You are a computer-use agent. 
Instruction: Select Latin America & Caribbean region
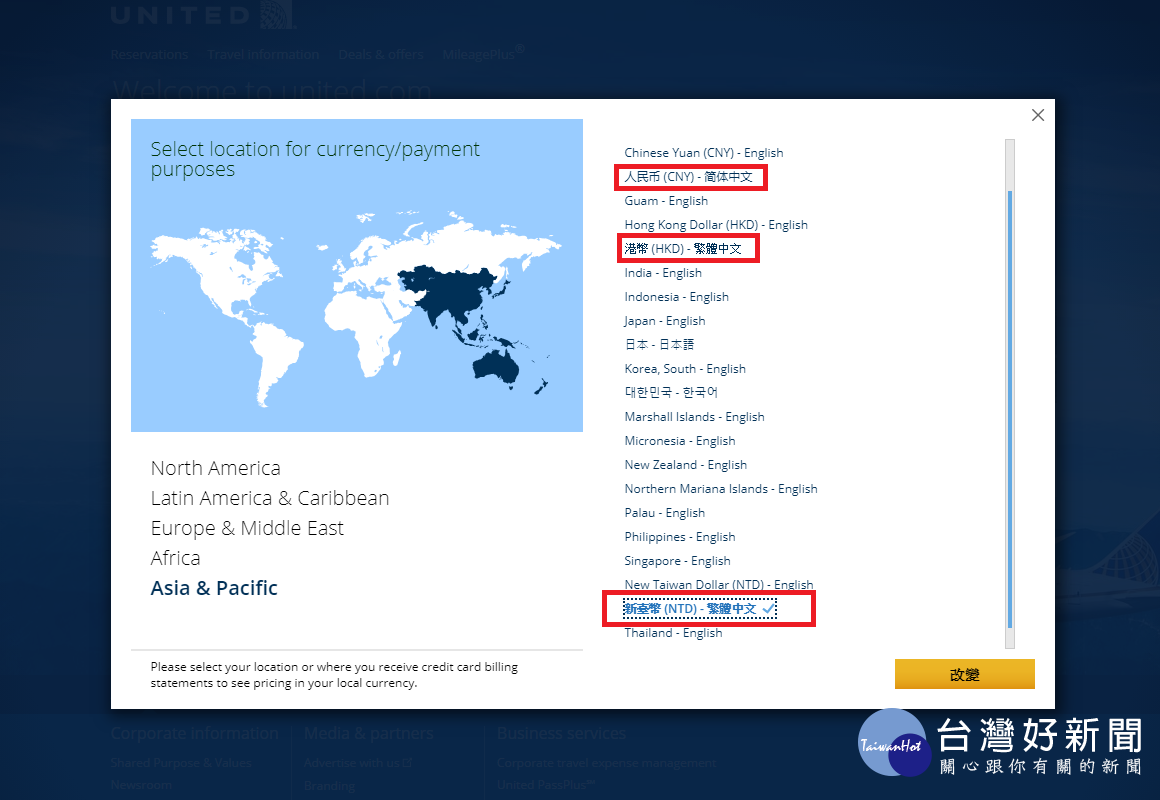[x=269, y=498]
